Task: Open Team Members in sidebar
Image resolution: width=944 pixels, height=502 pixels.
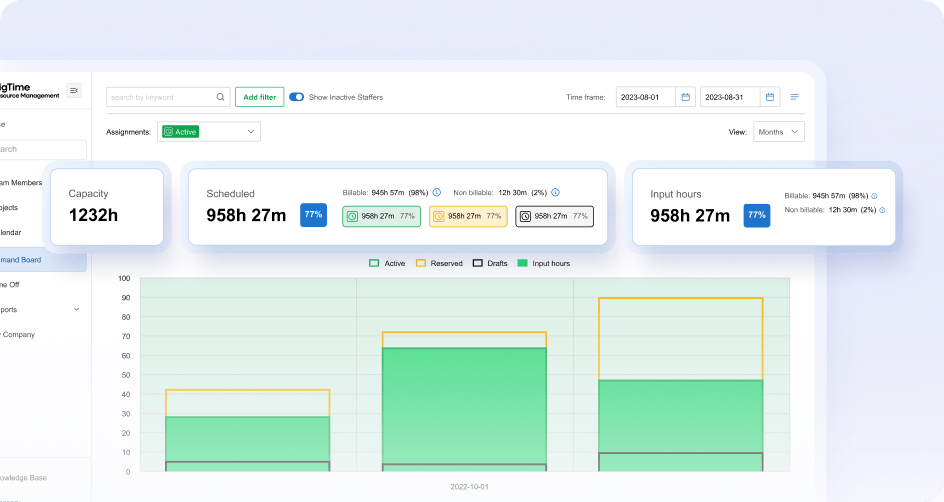Action: tap(21, 182)
